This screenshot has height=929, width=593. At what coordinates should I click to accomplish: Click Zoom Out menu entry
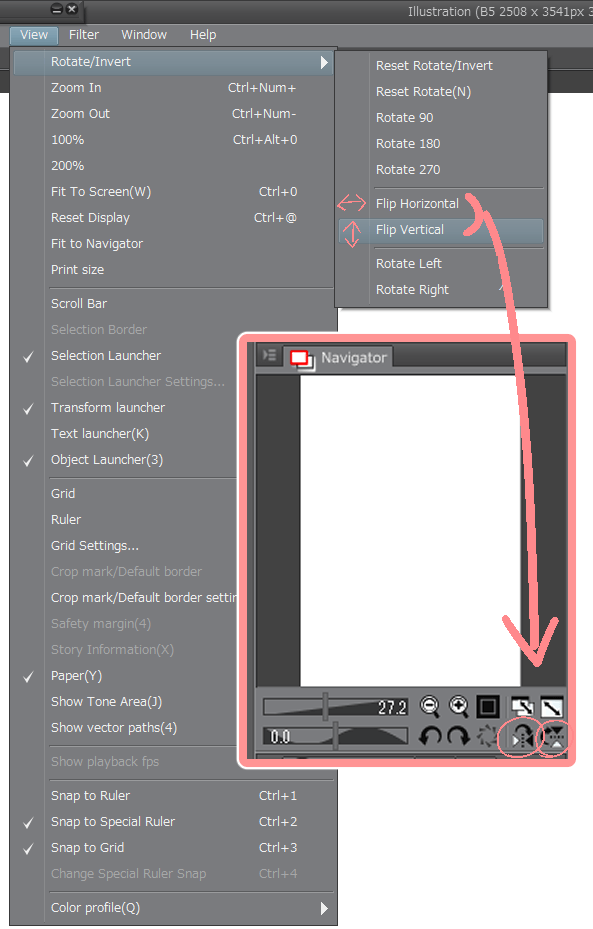click(x=173, y=114)
